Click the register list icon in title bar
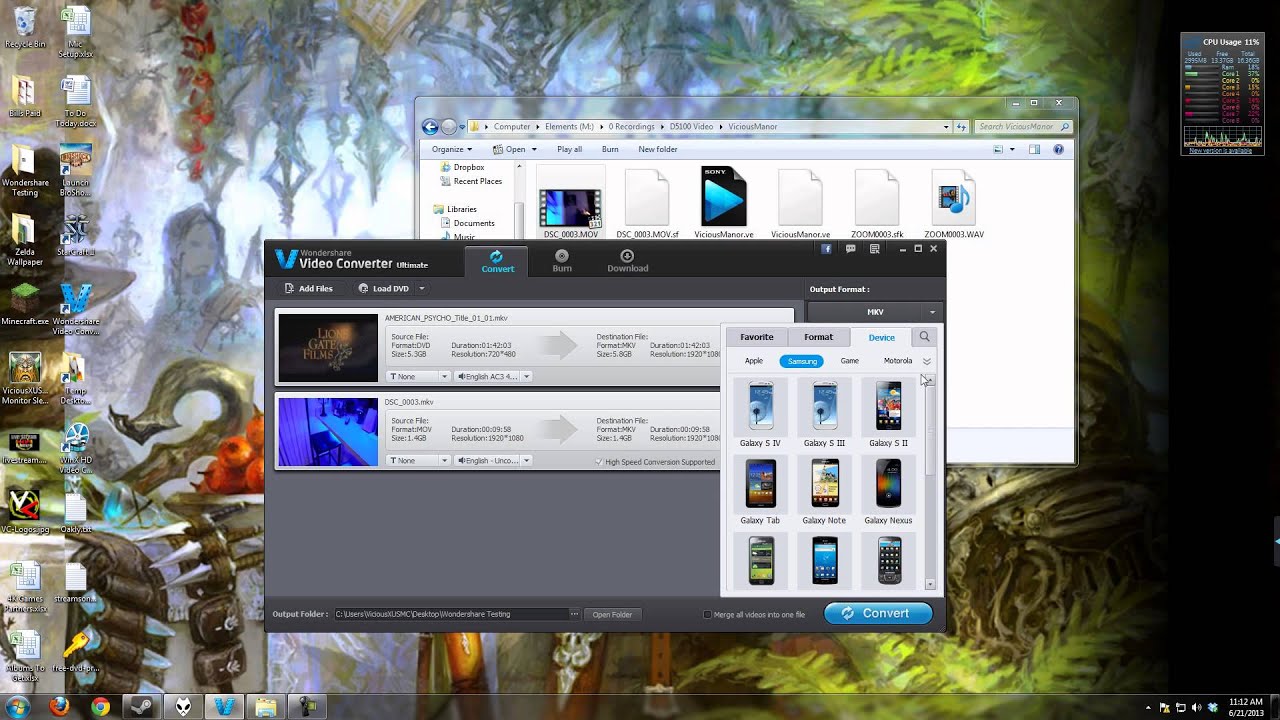Image resolution: width=1280 pixels, height=720 pixels. tap(875, 249)
